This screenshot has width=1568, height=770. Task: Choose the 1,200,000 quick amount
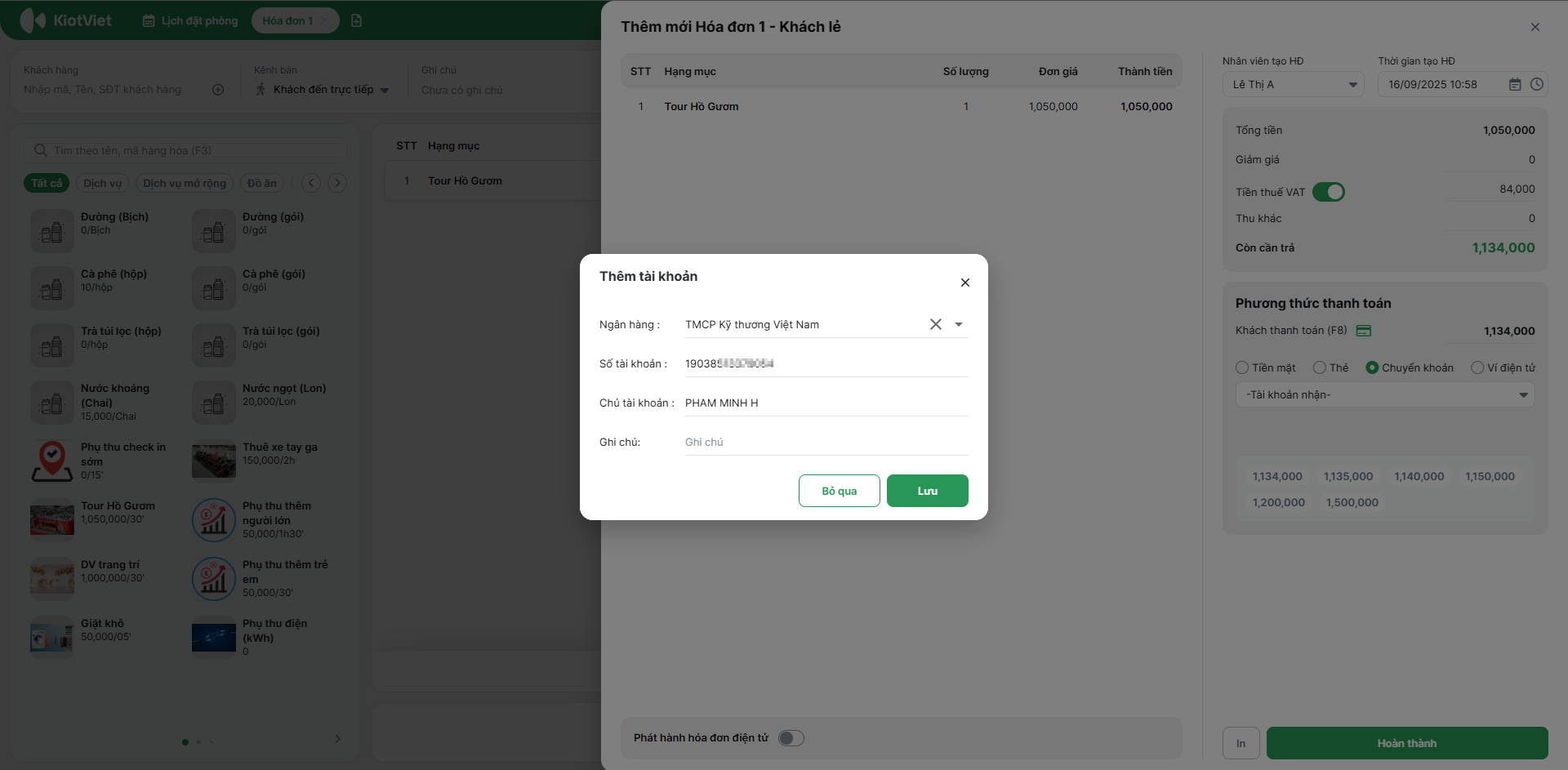(x=1278, y=503)
